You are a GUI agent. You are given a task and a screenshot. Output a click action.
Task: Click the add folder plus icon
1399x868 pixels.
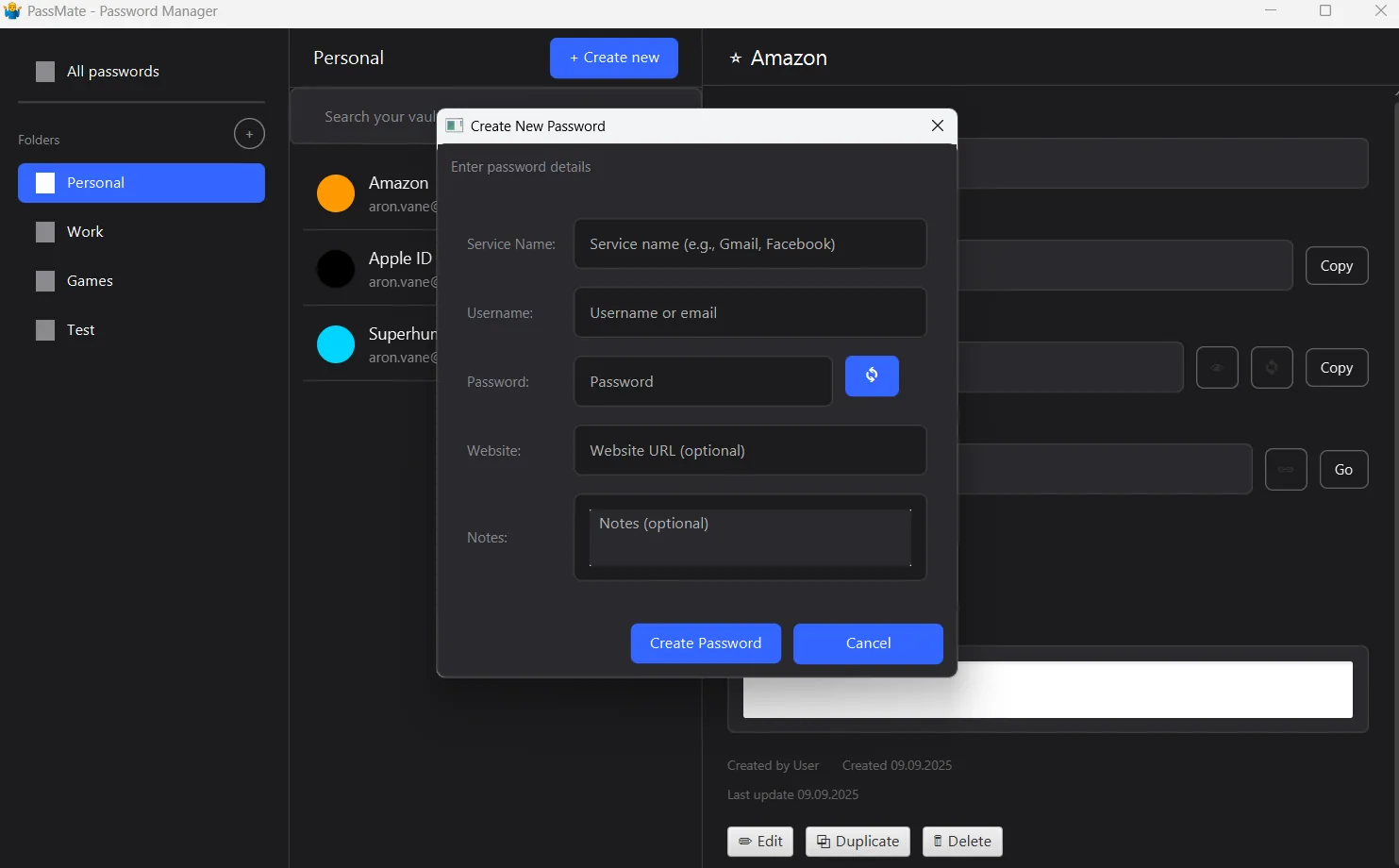pos(249,134)
